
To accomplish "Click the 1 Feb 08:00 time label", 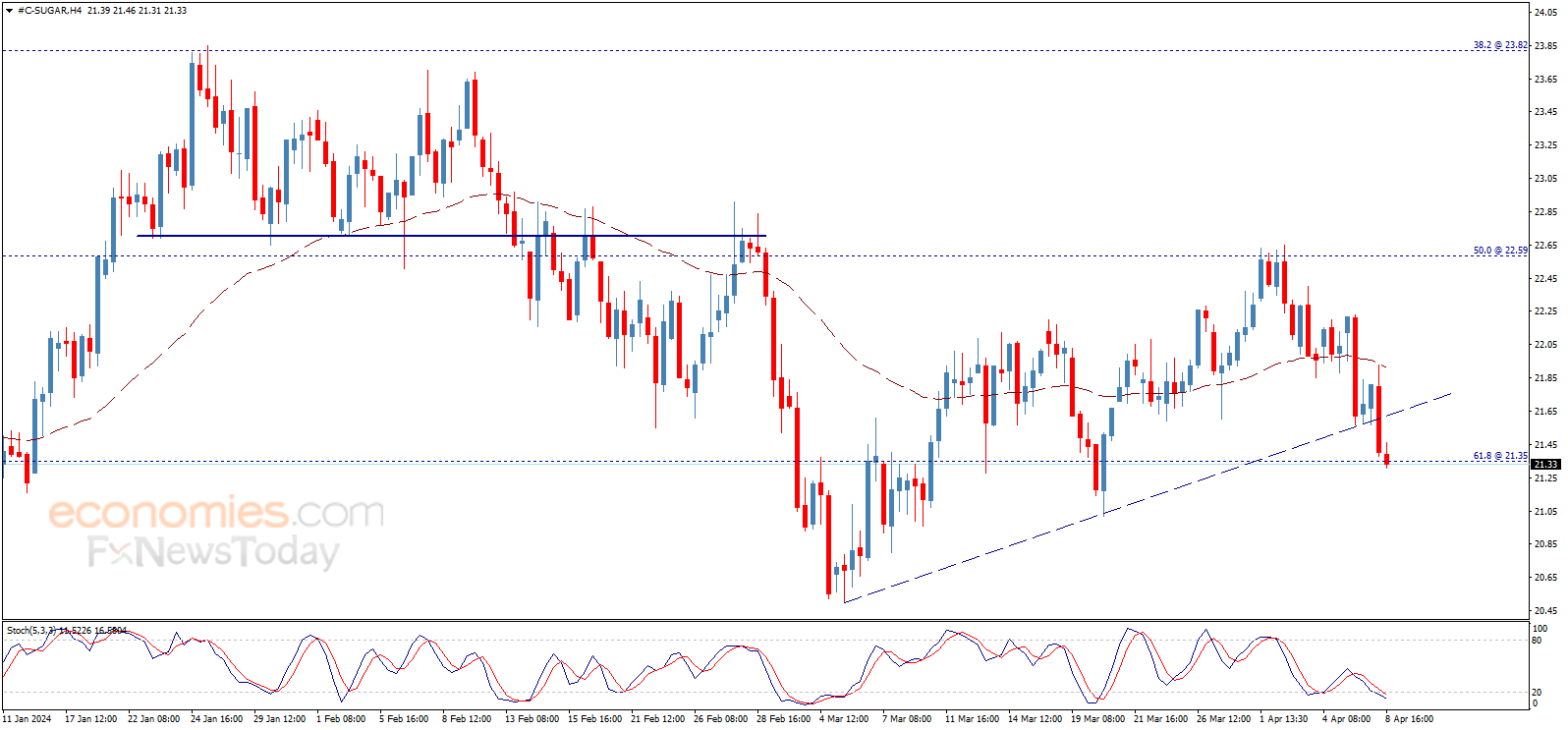I will pos(341,719).
